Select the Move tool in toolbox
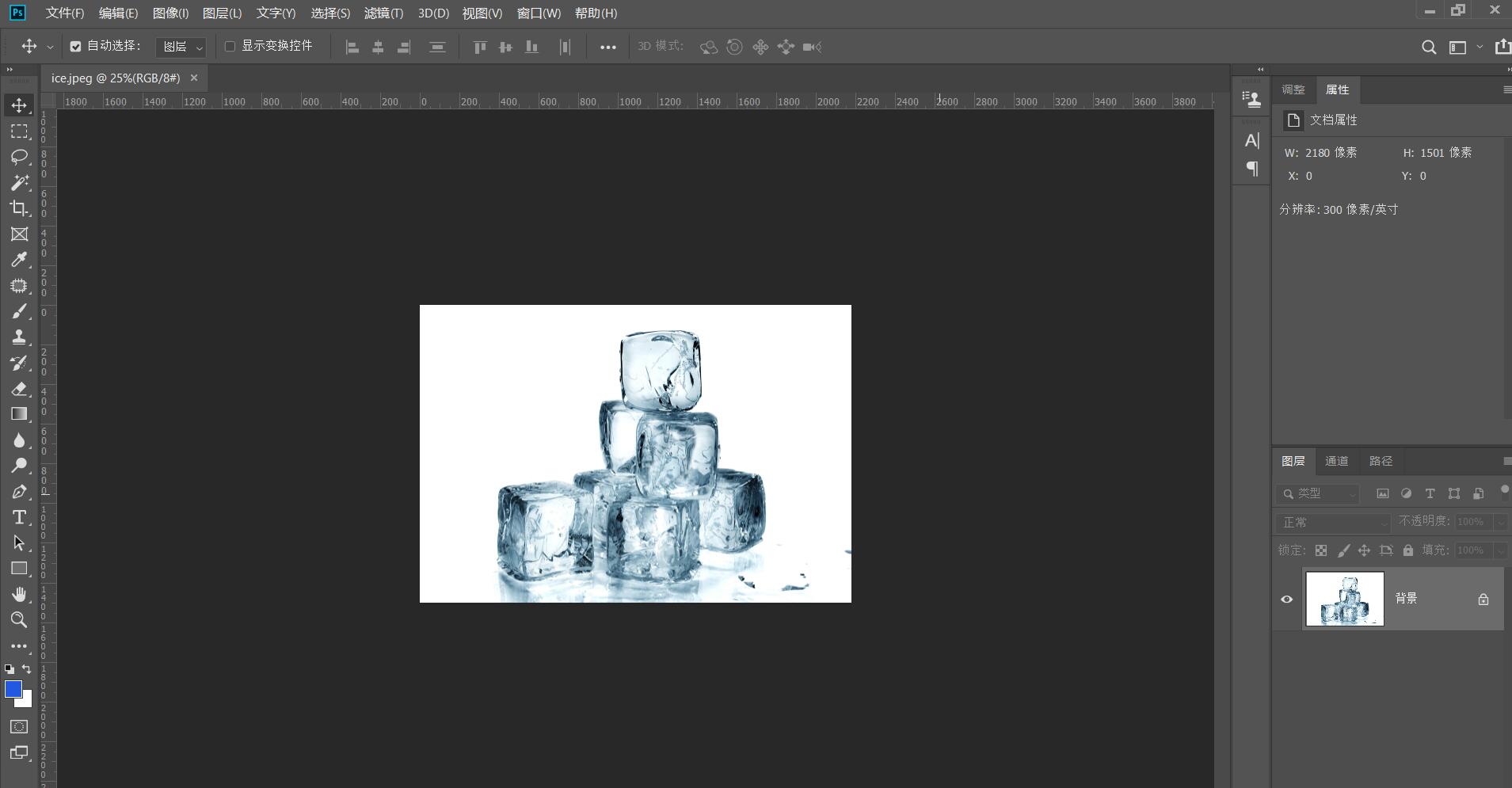The image size is (1512, 788). tap(19, 105)
